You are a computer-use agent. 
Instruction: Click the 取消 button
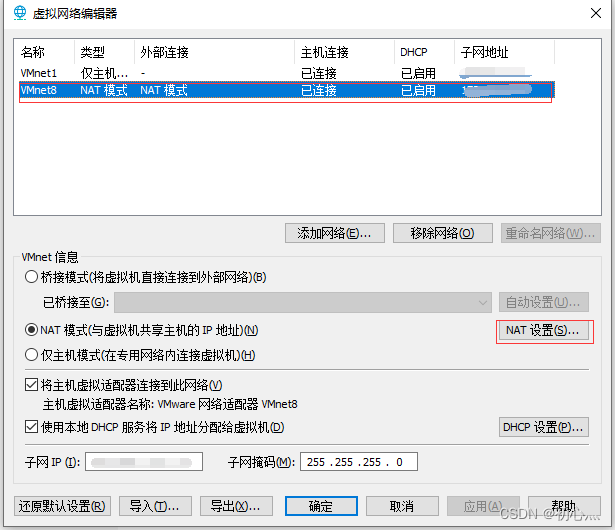coord(402,506)
